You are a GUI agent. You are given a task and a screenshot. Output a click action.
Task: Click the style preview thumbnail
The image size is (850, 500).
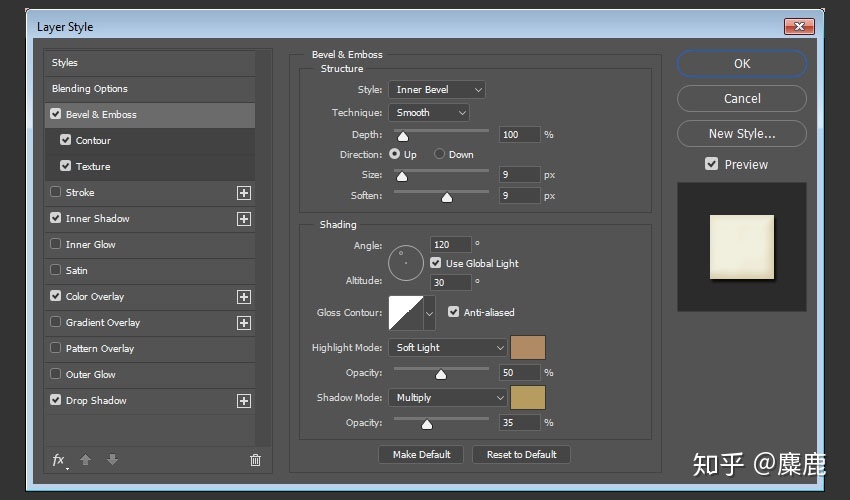[x=742, y=247]
